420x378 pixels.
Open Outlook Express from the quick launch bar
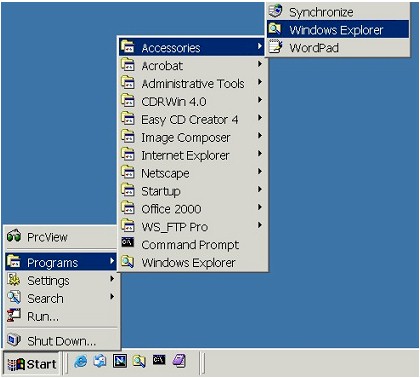pyautogui.click(x=100, y=361)
